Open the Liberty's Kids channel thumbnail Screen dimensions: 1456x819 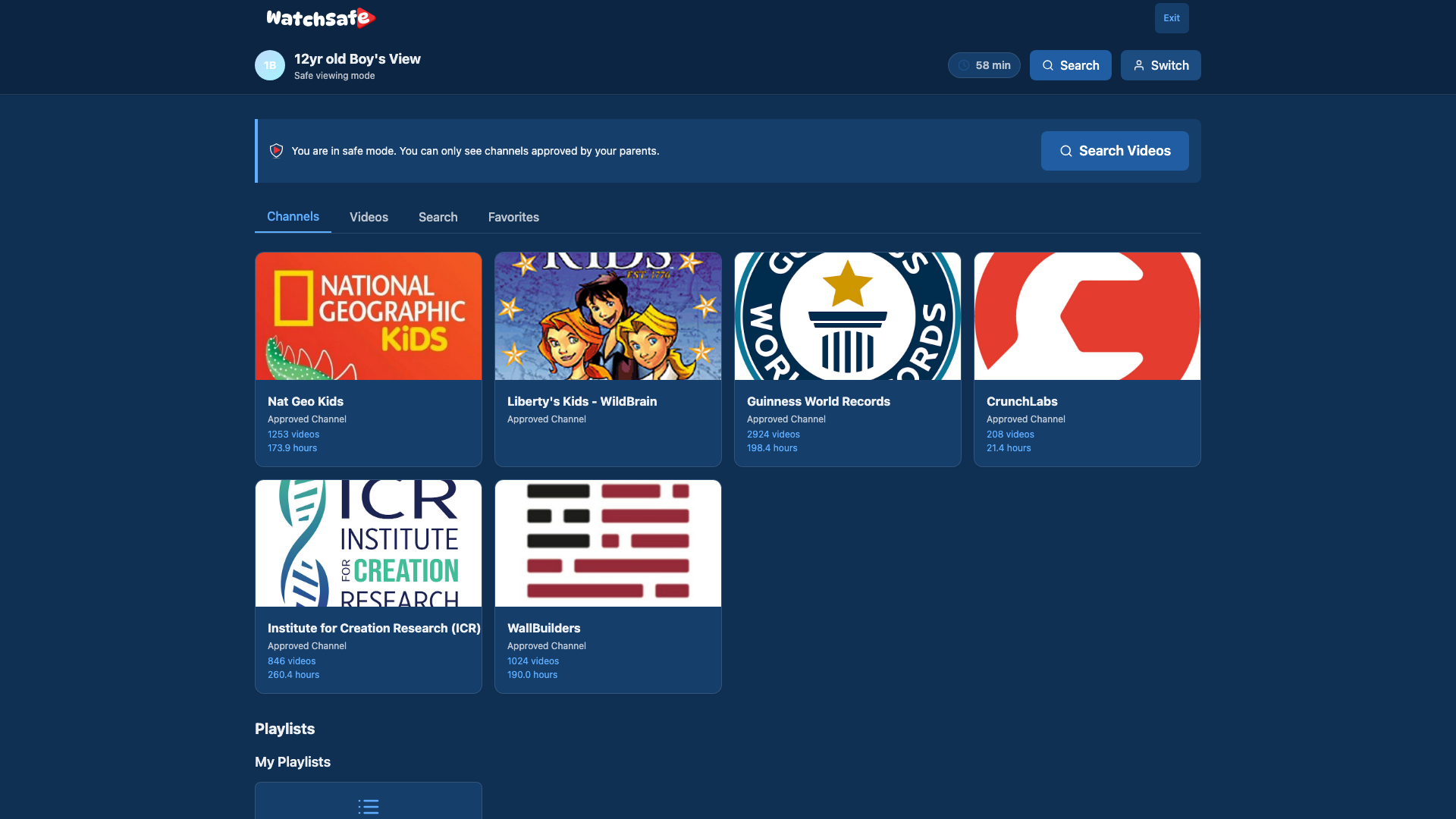pos(608,316)
